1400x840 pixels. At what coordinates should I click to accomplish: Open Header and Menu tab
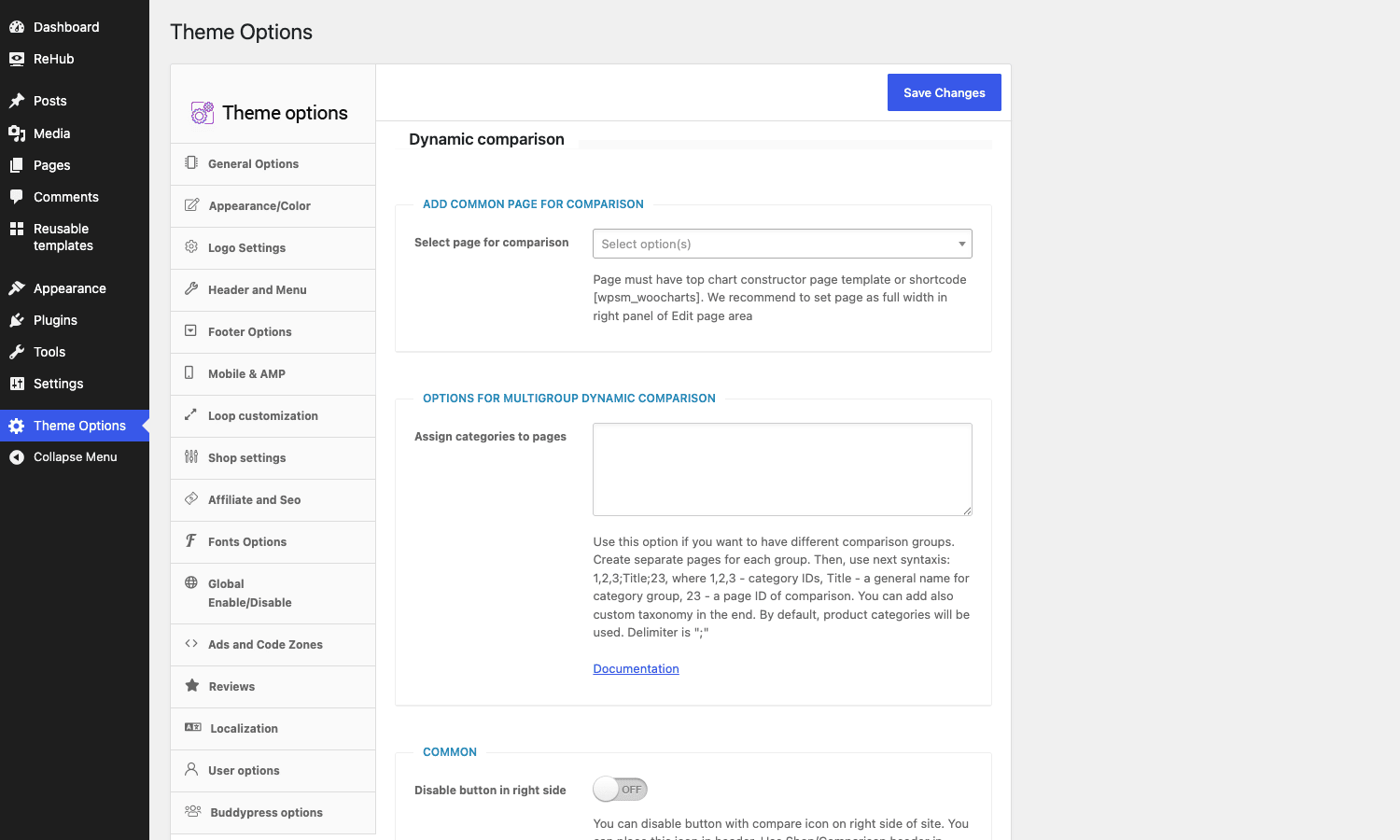(x=273, y=290)
